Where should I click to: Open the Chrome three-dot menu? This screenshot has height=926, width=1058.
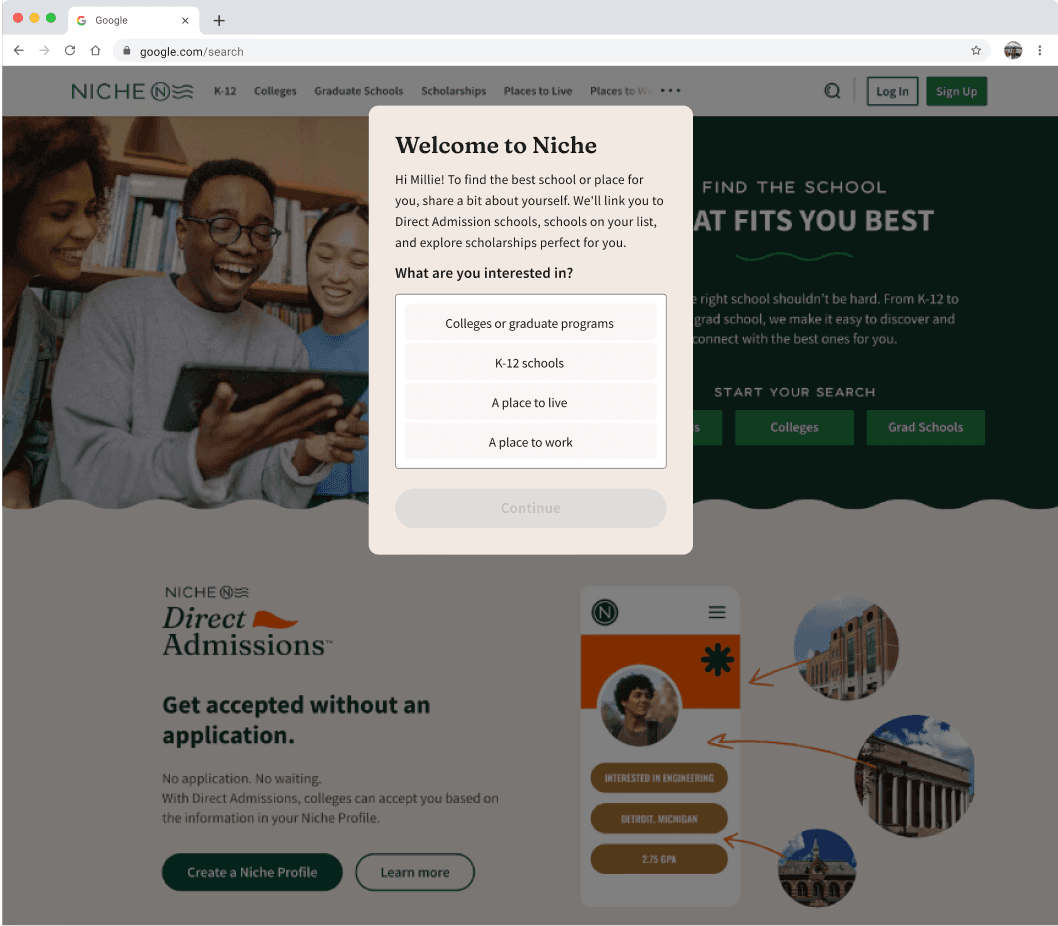(x=1040, y=51)
